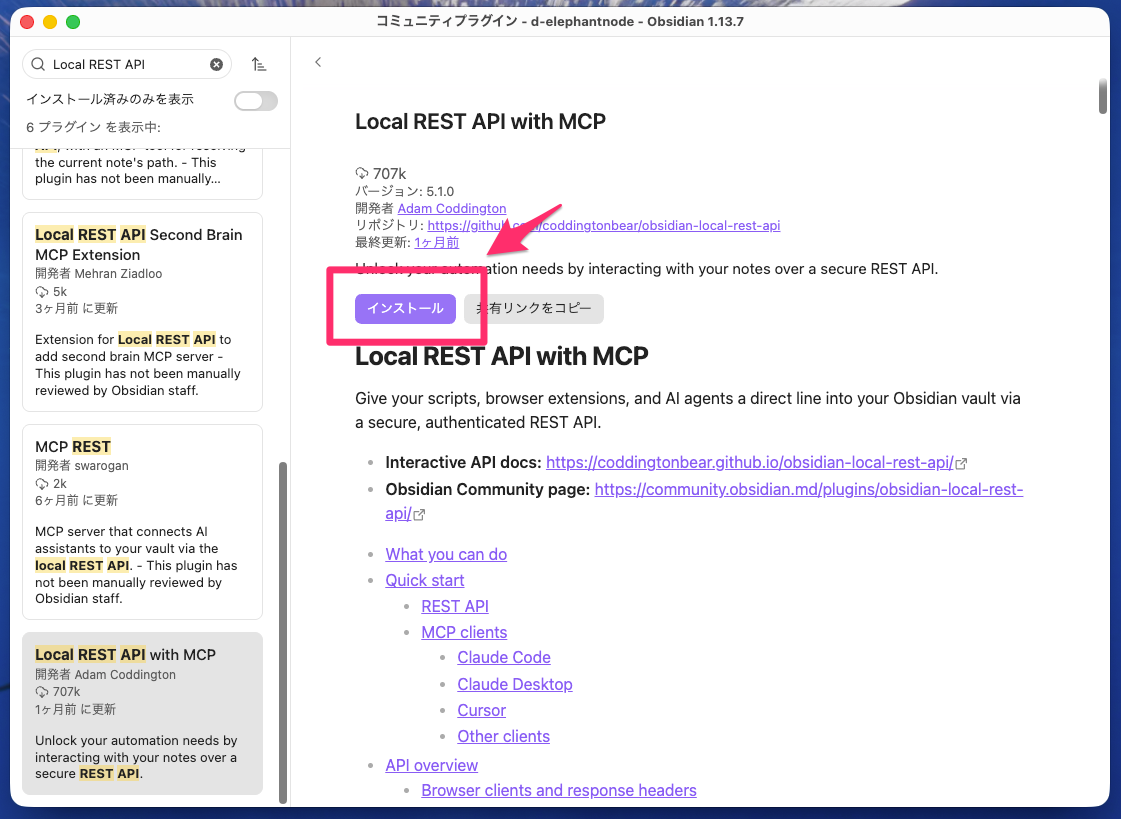
Task: Install the Local REST API plugin
Action: click(405, 309)
